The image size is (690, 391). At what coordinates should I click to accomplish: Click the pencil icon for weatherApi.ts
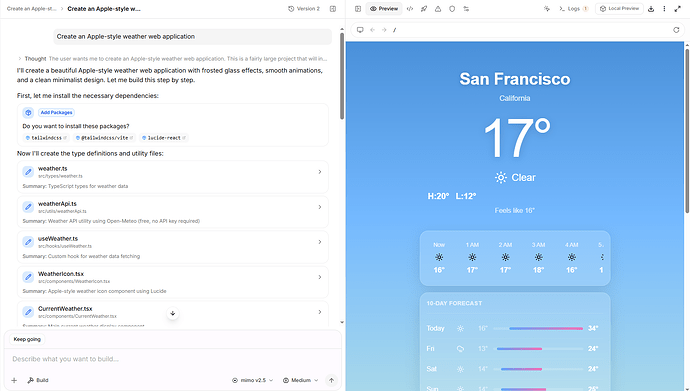pyautogui.click(x=28, y=207)
